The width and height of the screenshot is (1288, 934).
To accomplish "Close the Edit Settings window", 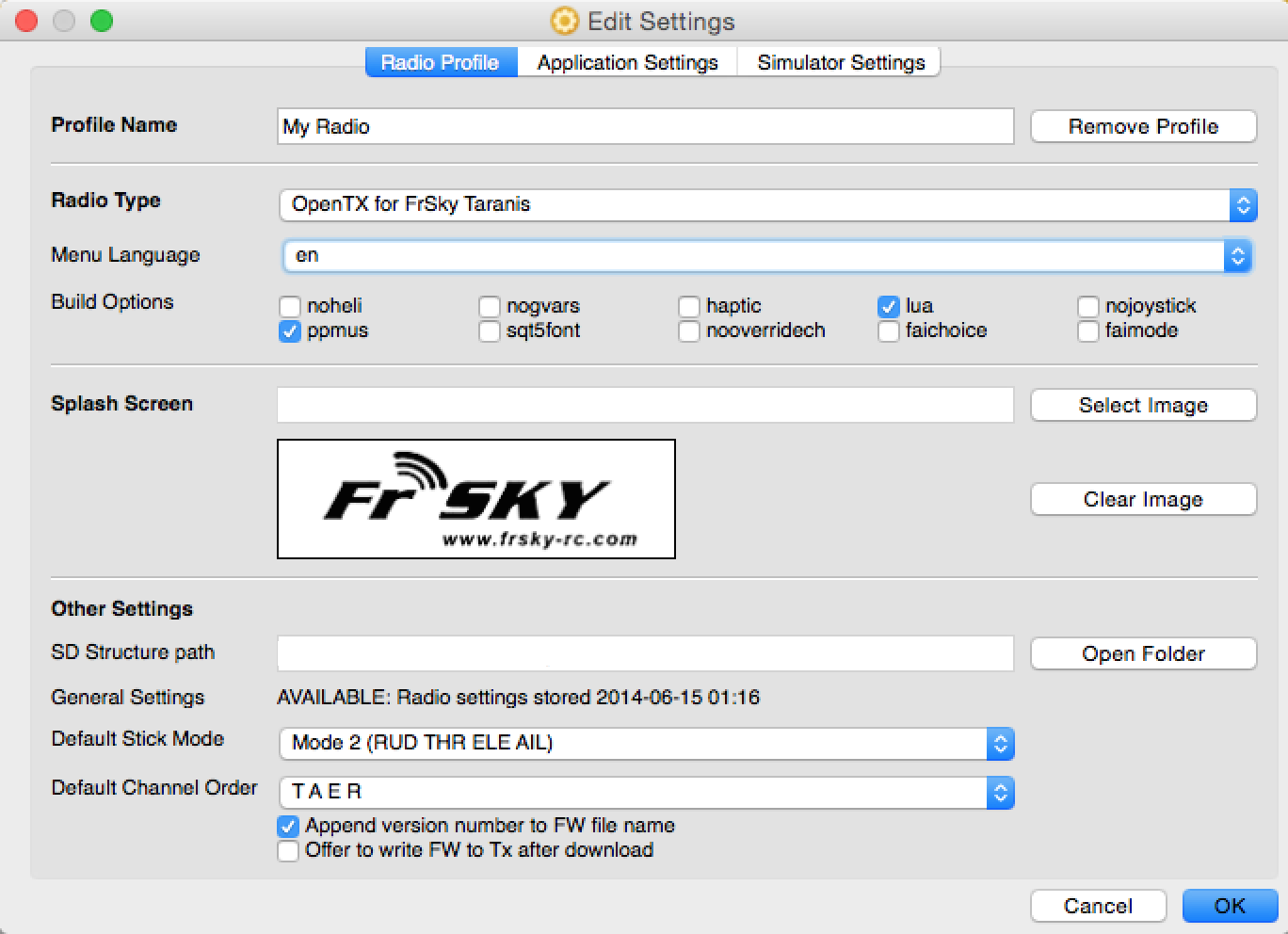I will point(26,21).
